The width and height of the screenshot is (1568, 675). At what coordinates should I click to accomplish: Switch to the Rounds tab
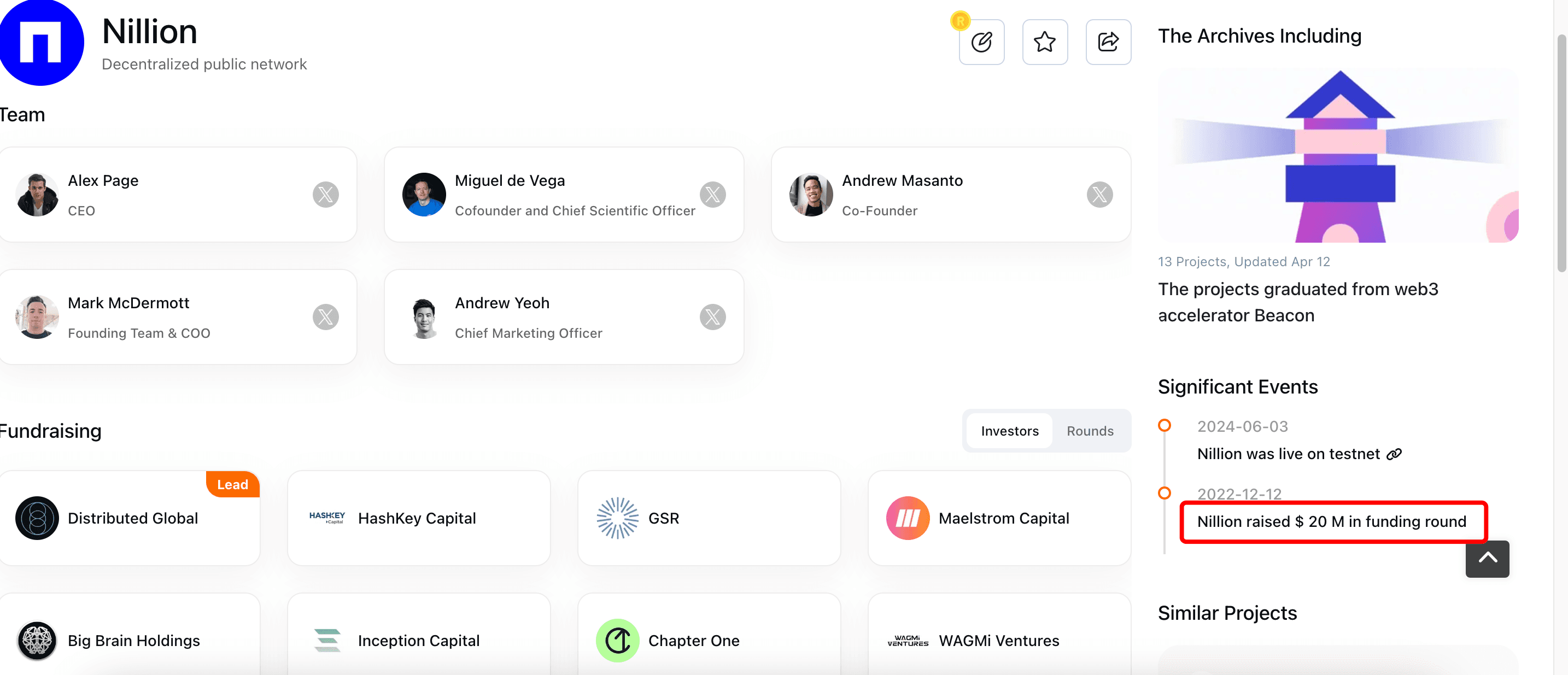1090,431
